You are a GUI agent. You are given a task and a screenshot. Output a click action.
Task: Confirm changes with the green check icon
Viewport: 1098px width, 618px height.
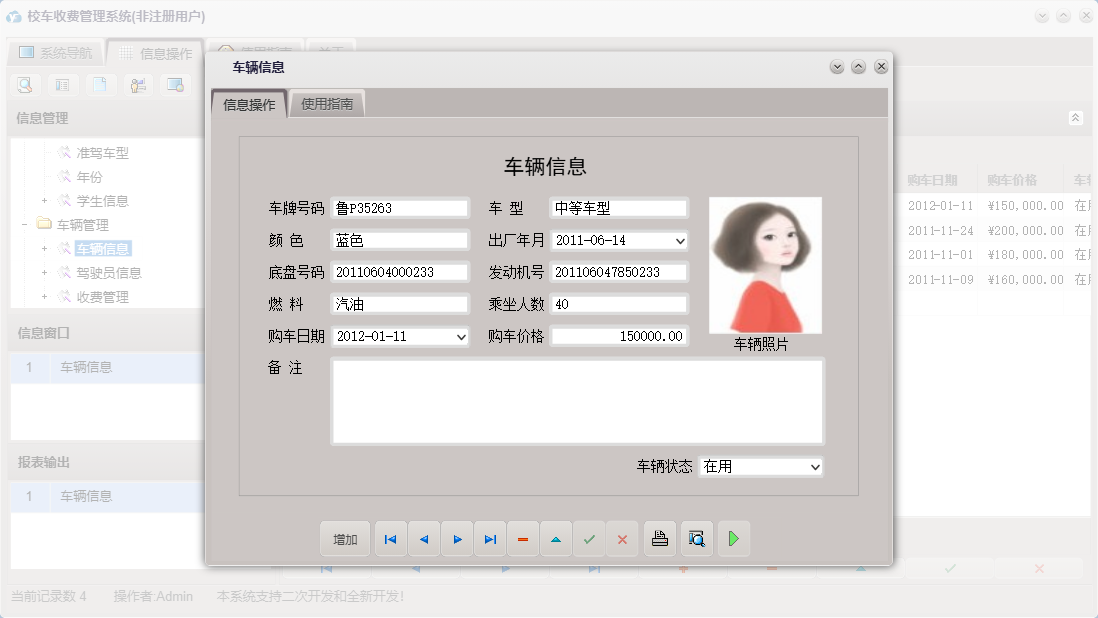point(589,539)
